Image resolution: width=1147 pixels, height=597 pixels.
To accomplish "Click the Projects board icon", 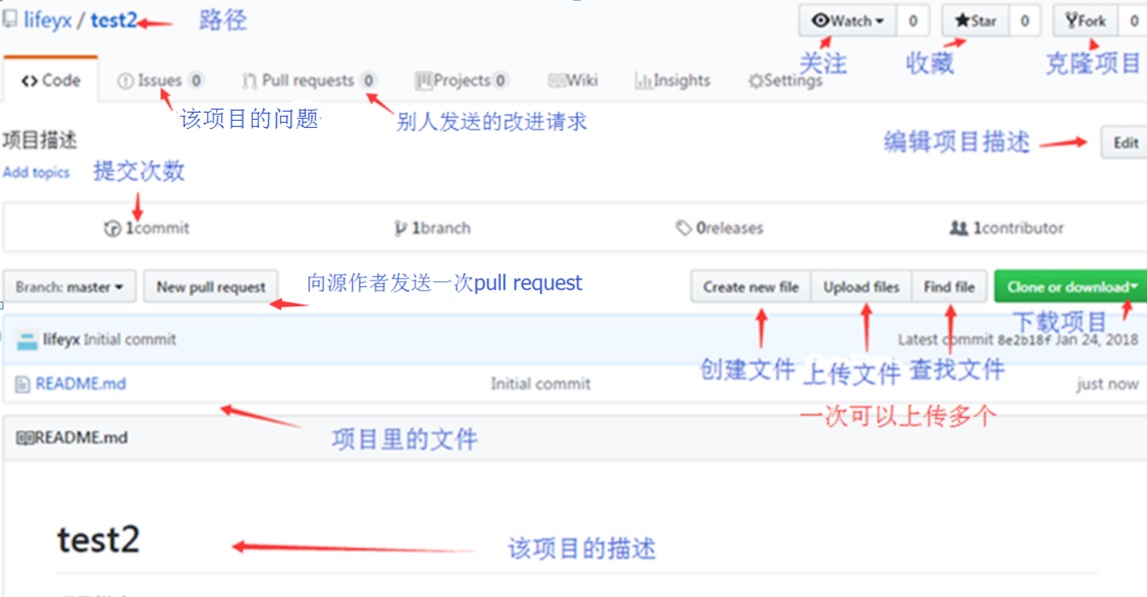I will pyautogui.click(x=424, y=81).
